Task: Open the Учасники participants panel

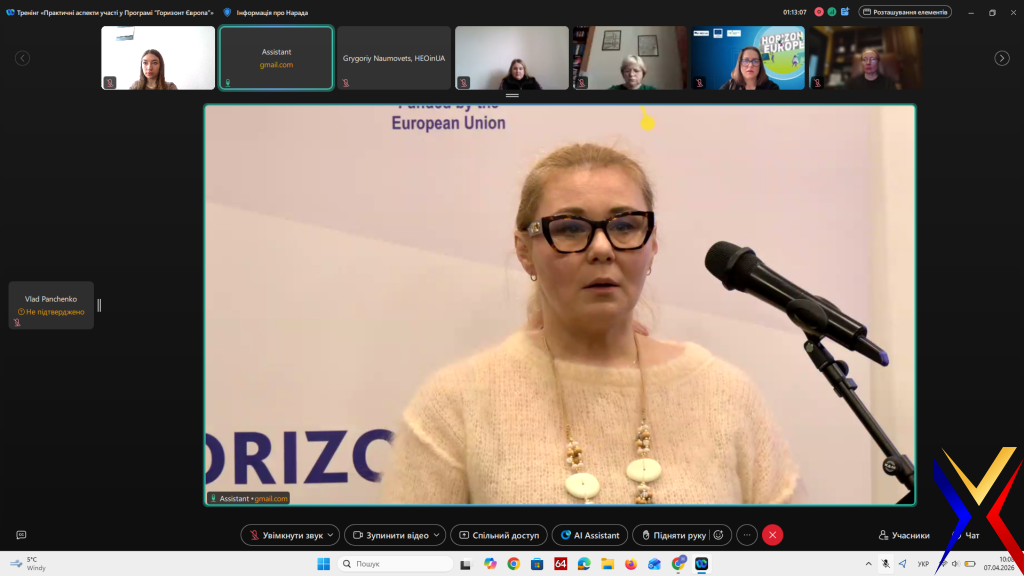Action: [904, 535]
